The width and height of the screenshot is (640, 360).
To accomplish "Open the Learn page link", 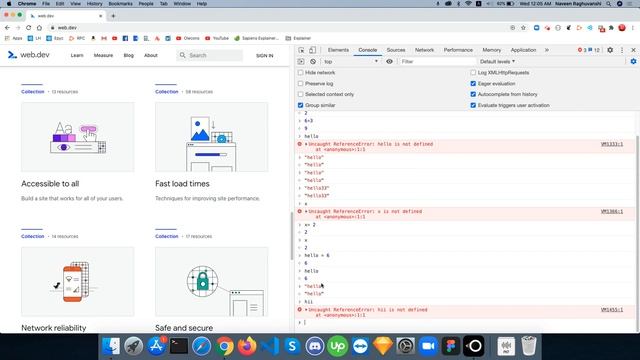I will coord(77,55).
